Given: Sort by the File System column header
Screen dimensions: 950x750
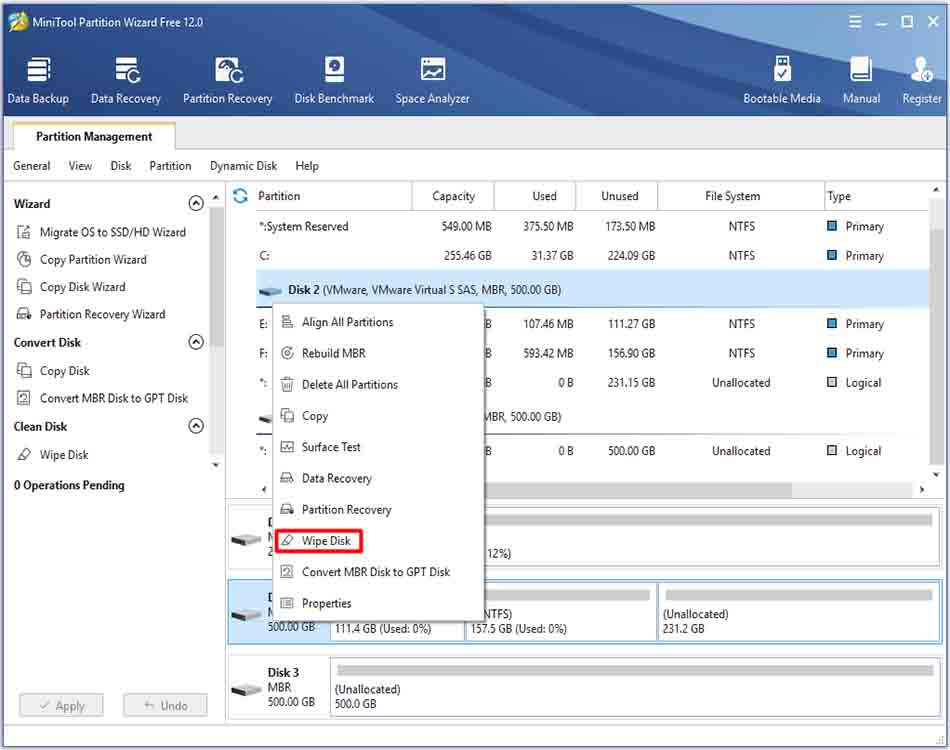Looking at the screenshot, I should [x=741, y=196].
